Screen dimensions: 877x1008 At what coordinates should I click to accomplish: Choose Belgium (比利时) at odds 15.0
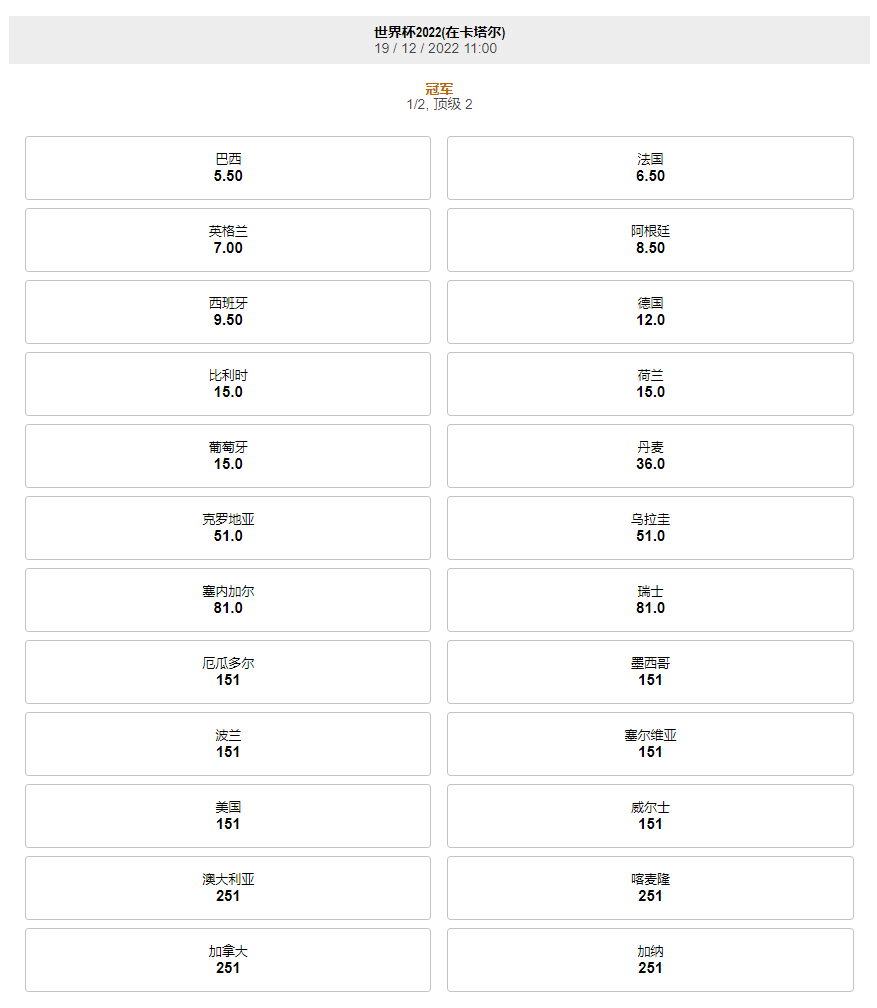point(228,384)
